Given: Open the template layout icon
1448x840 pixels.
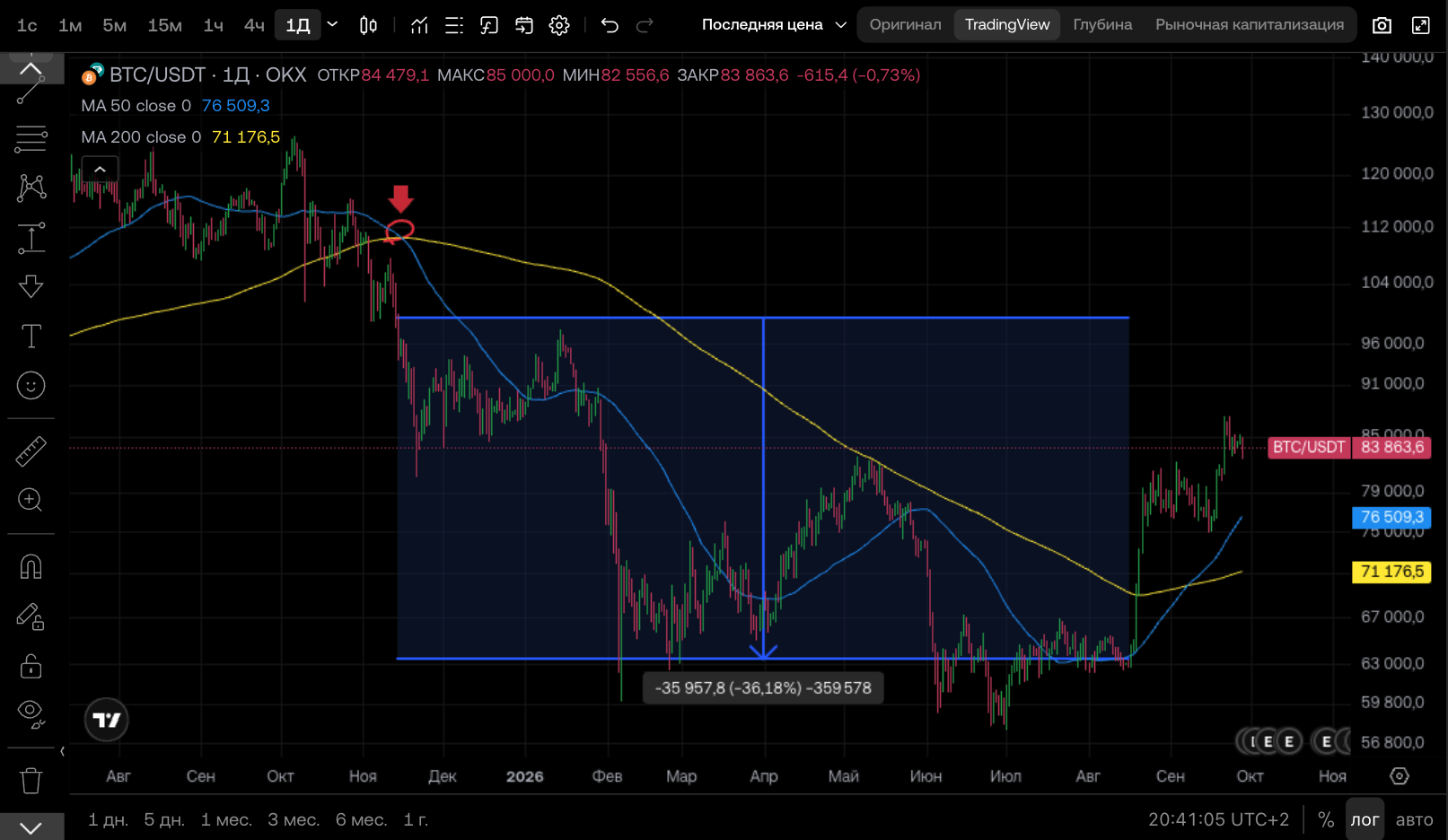Looking at the screenshot, I should [x=454, y=25].
